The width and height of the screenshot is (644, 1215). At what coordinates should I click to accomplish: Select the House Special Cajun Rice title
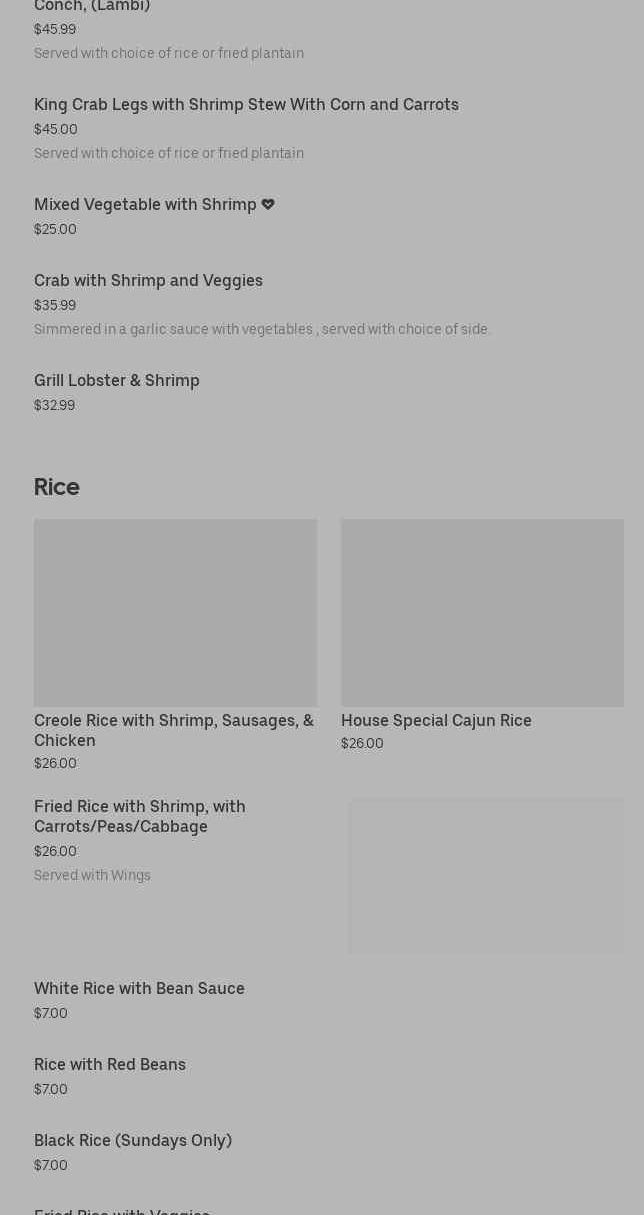(436, 721)
